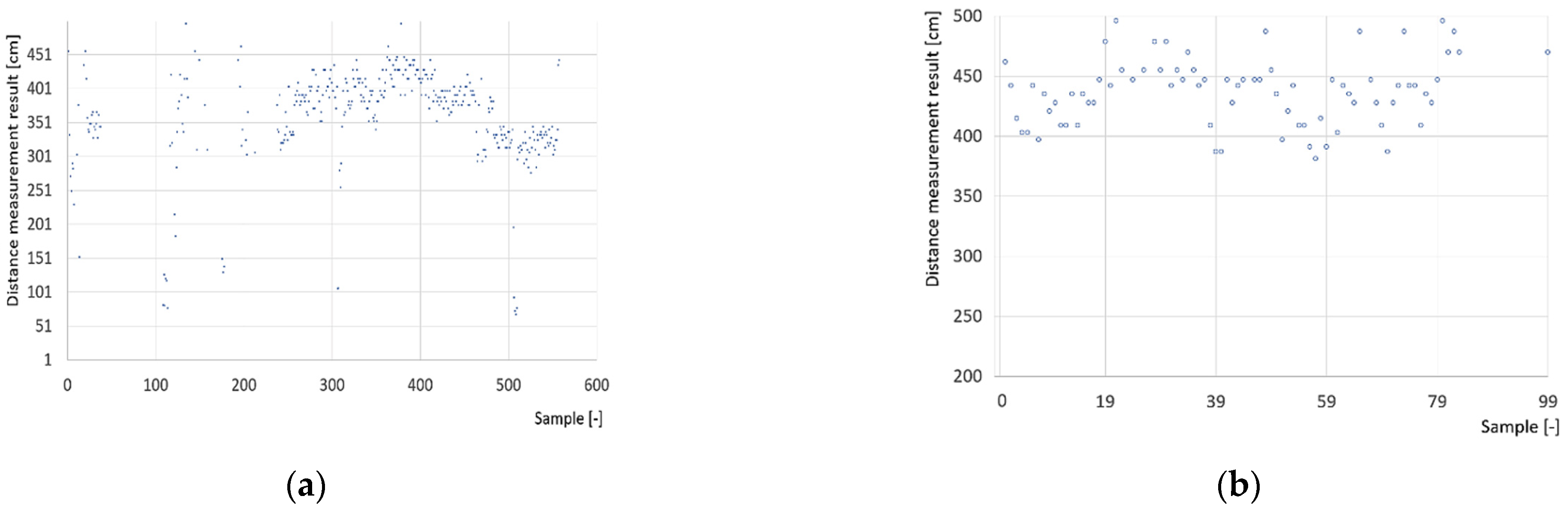Pick the 300 x-axis label in left chart

pyautogui.click(x=332, y=385)
